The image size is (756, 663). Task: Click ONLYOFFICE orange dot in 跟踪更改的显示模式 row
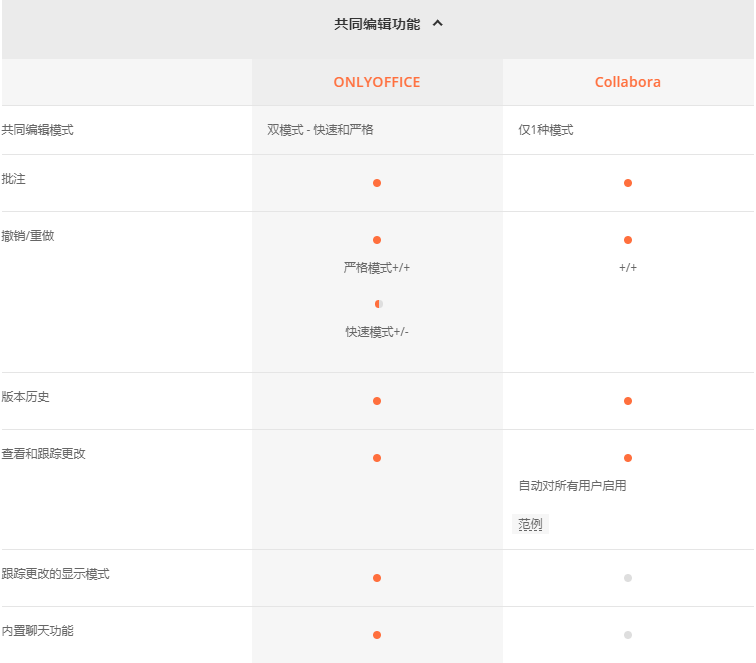click(377, 578)
